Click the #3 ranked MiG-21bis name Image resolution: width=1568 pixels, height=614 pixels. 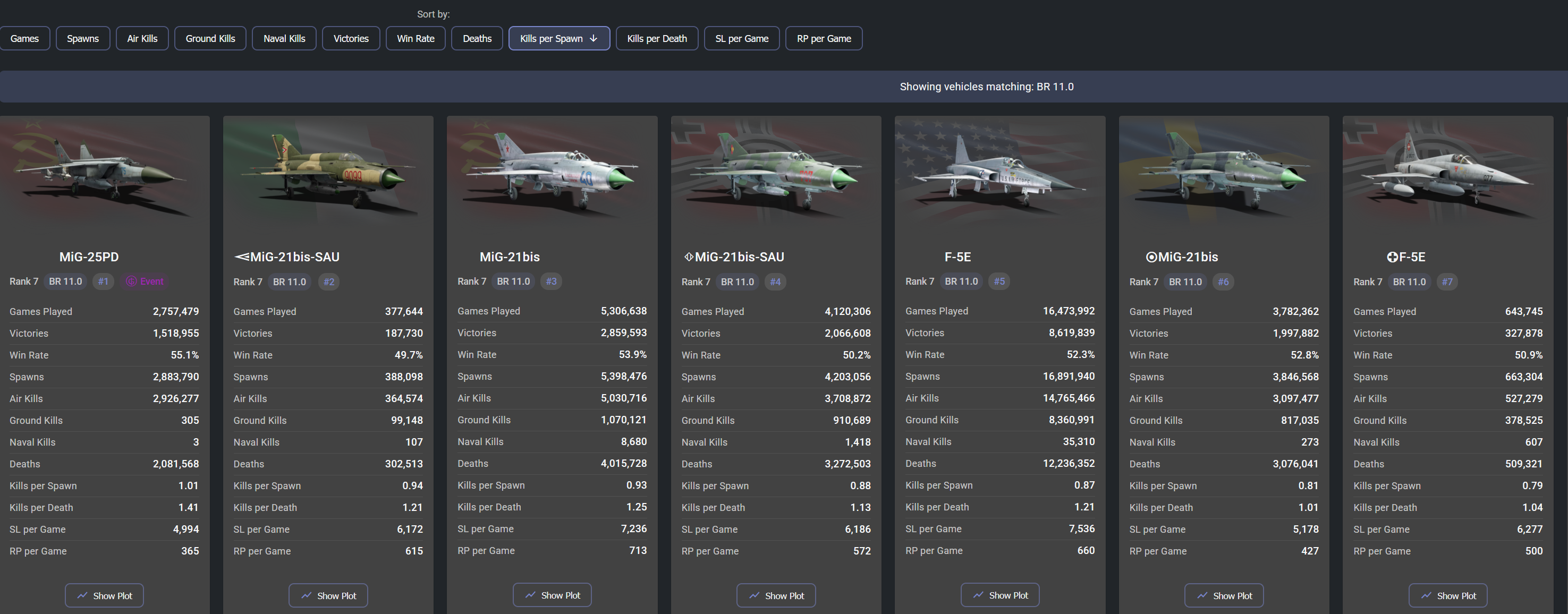(510, 257)
